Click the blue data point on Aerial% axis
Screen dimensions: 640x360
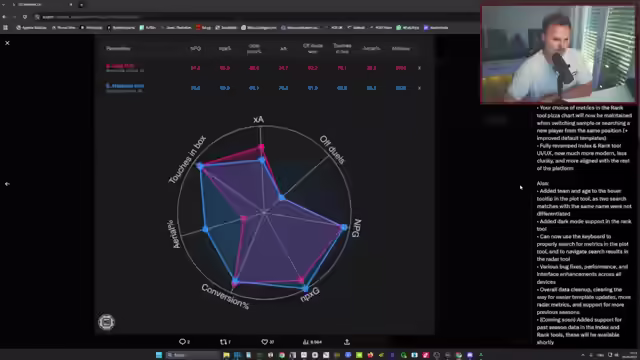coord(205,229)
